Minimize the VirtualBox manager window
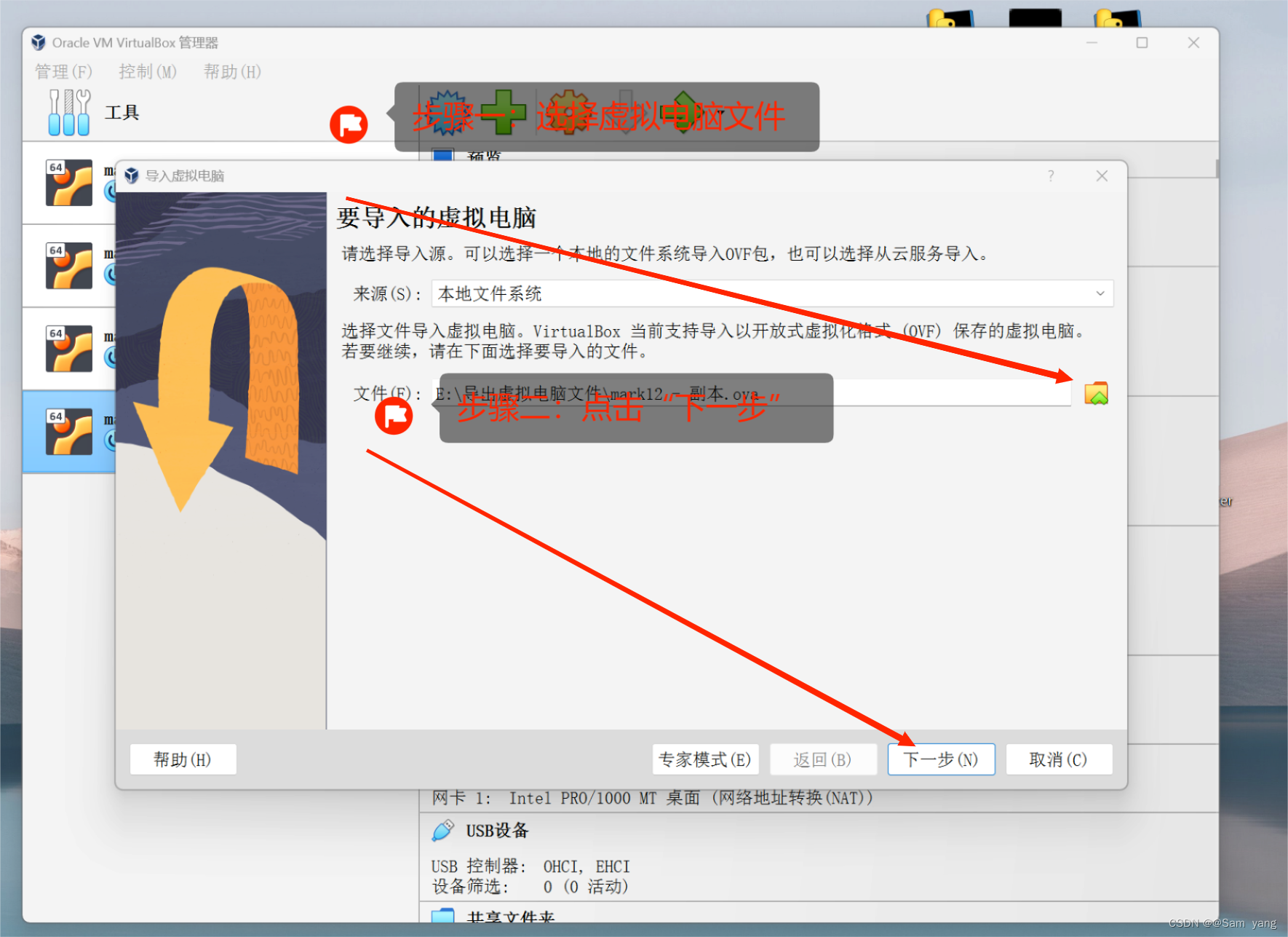This screenshot has height=937, width=1288. tap(1092, 43)
